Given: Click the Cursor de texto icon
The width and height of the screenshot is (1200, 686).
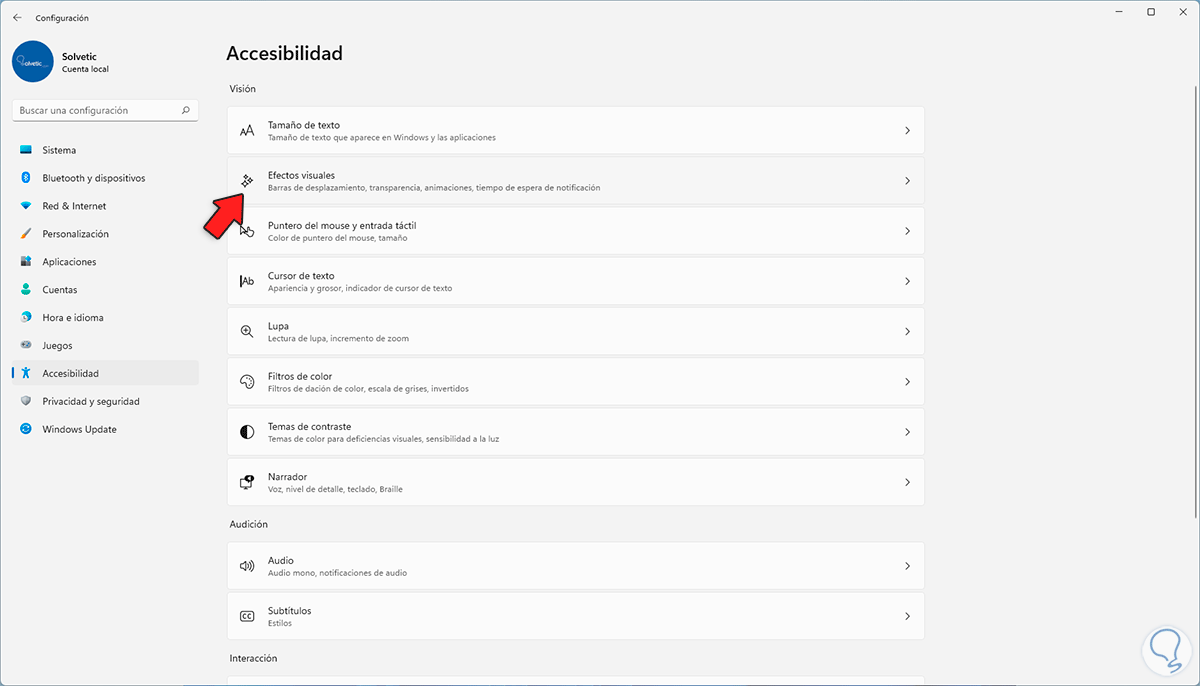Looking at the screenshot, I should point(247,282).
